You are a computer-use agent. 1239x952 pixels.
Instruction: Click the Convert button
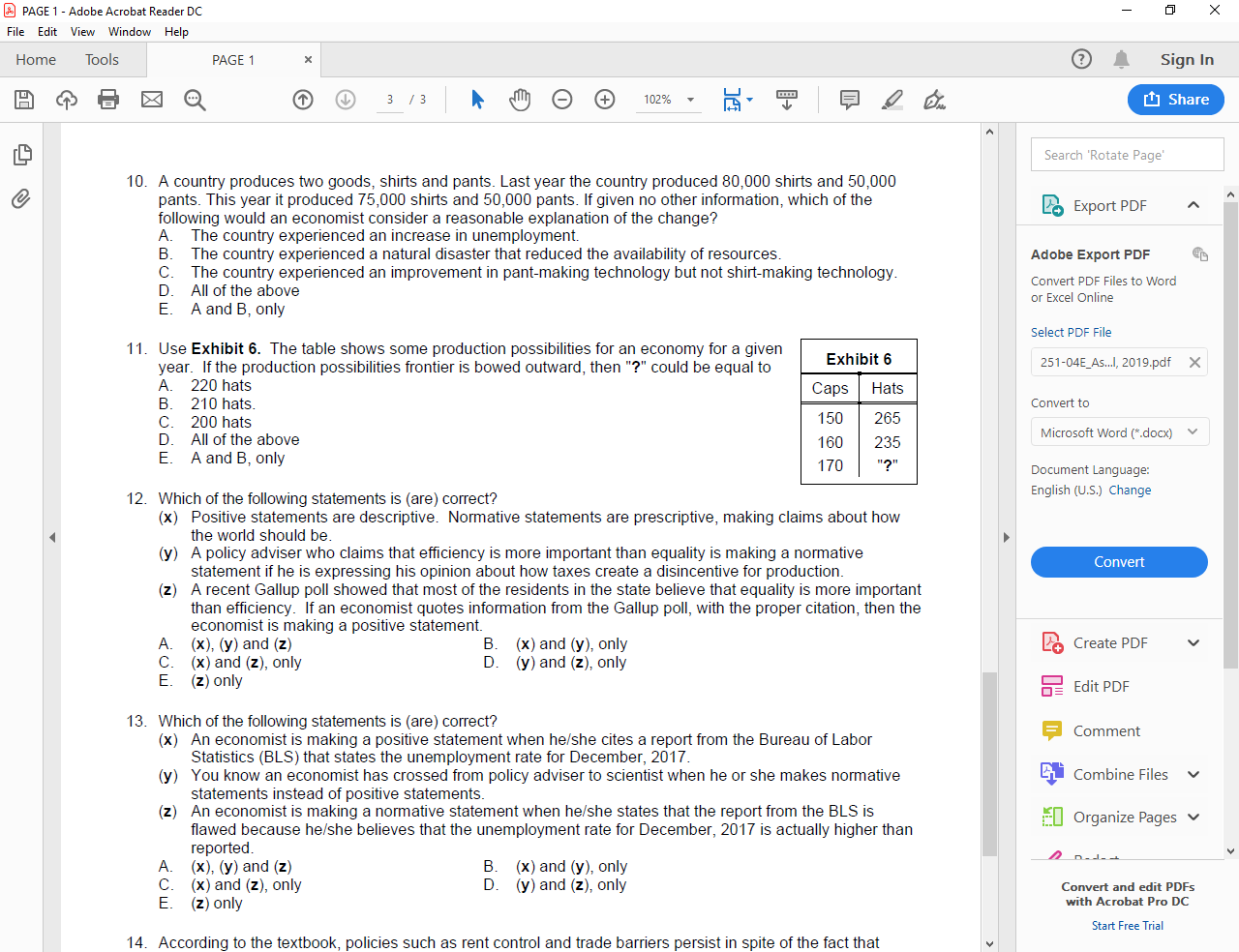click(x=1119, y=561)
